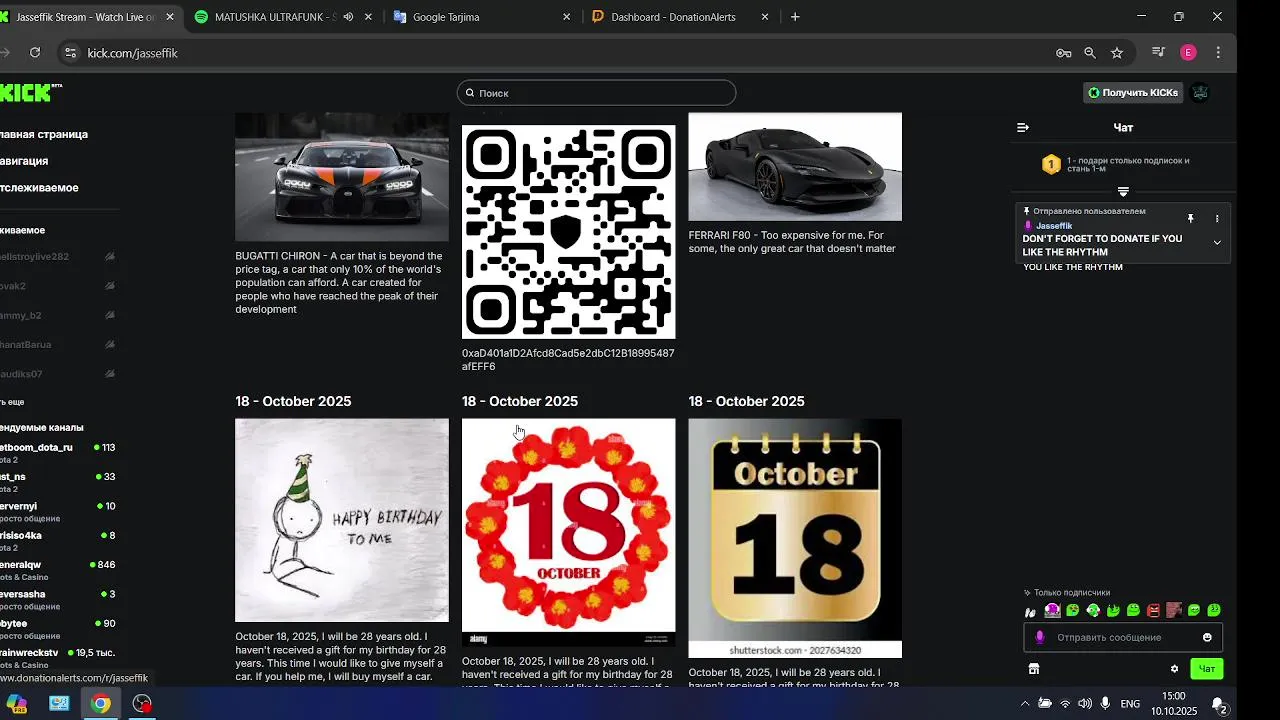The image size is (1280, 720).
Task: Open volume tray icon
Action: point(1084,704)
